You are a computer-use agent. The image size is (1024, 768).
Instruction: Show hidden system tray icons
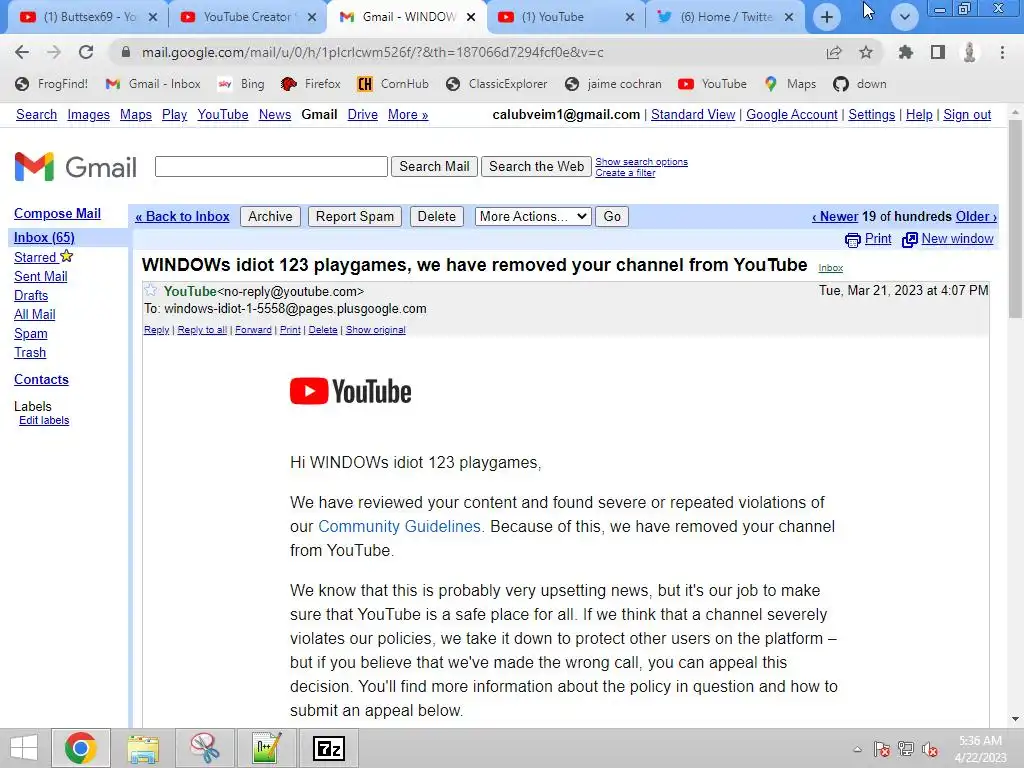coord(857,749)
